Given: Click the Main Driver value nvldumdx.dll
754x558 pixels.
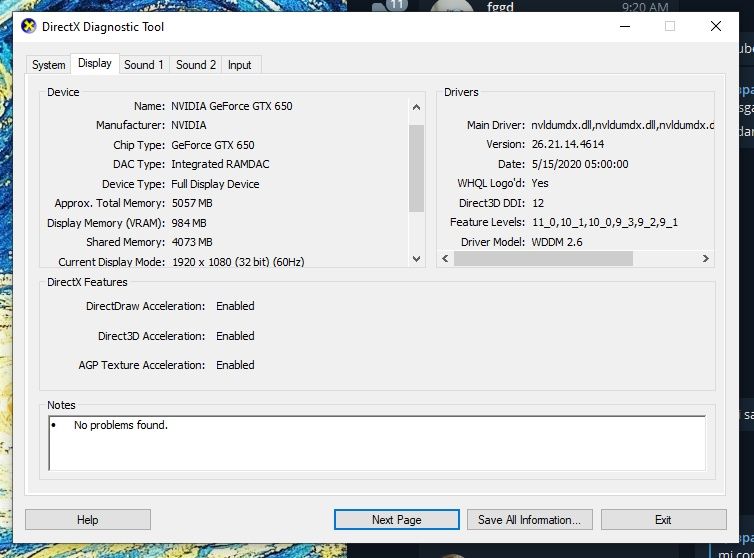Looking at the screenshot, I should tap(622, 125).
